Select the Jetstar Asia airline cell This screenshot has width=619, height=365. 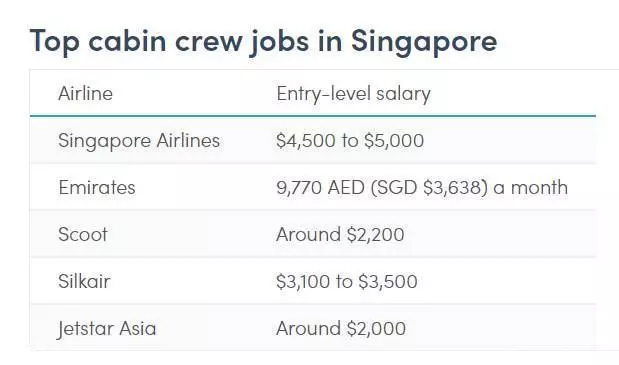pyautogui.click(x=107, y=329)
